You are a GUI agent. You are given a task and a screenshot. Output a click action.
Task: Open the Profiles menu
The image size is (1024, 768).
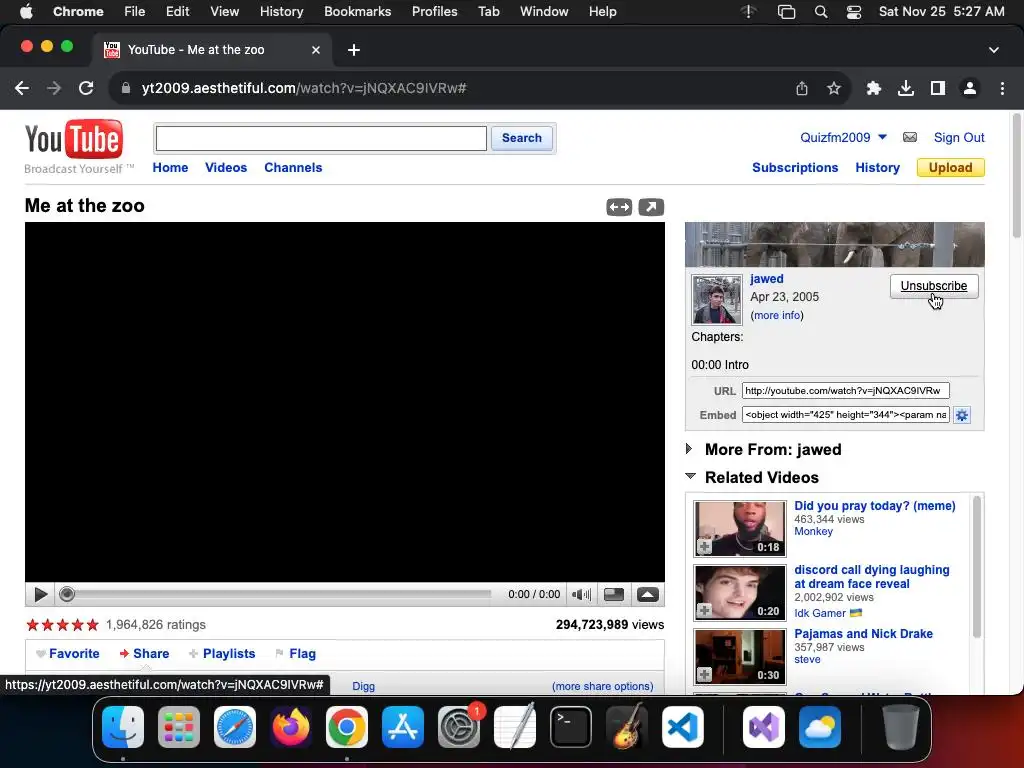click(434, 12)
